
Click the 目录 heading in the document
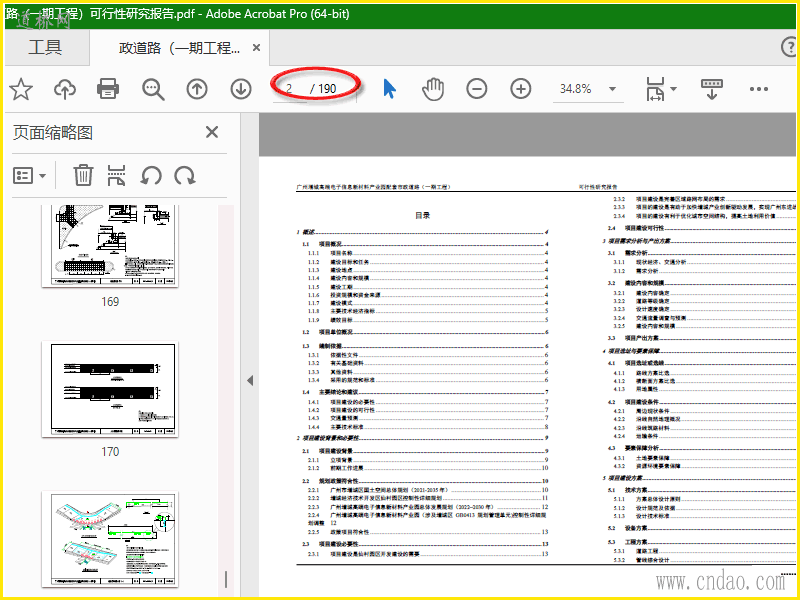[x=422, y=216]
